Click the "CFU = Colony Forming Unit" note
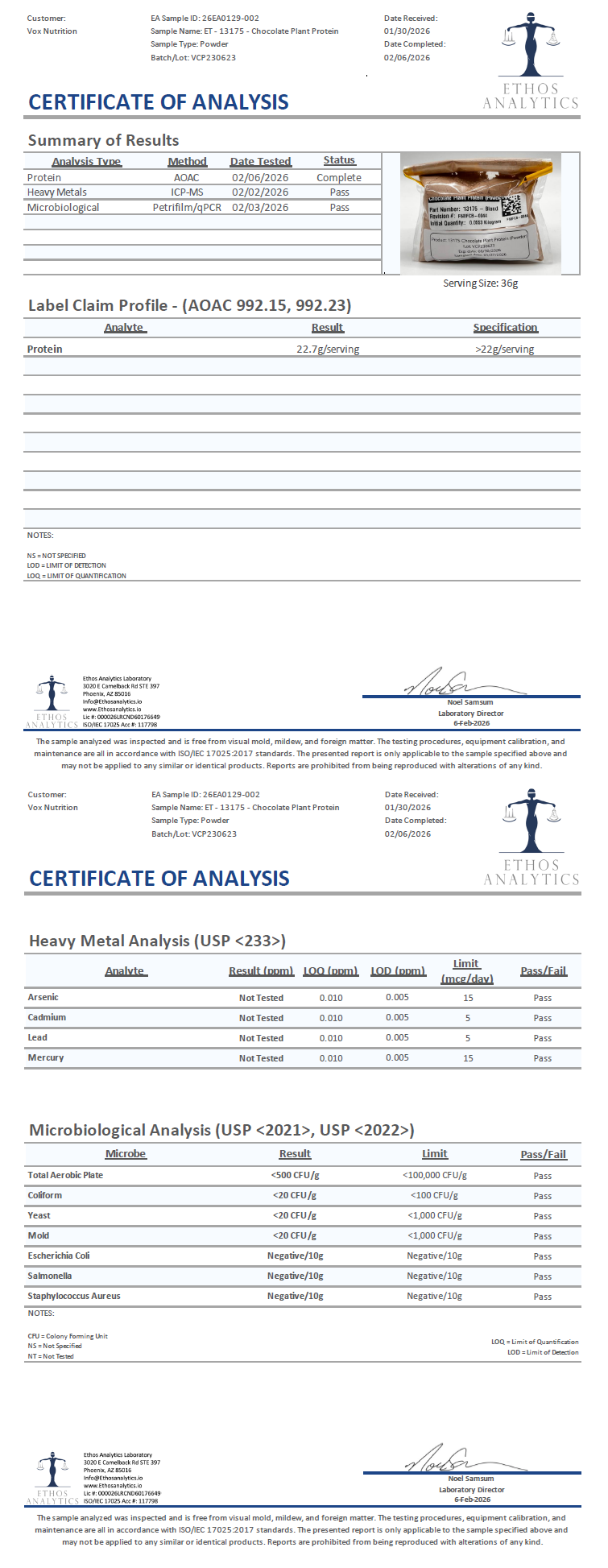Image resolution: width=608 pixels, height=1568 pixels. (x=68, y=1336)
